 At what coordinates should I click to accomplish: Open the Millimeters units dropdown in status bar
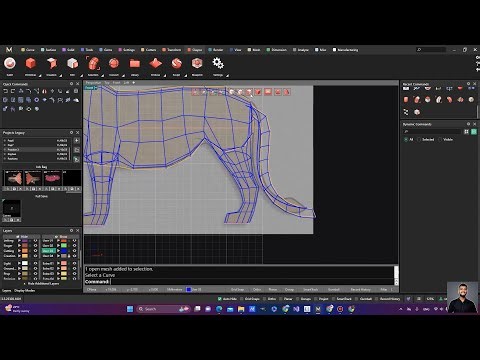(174, 289)
